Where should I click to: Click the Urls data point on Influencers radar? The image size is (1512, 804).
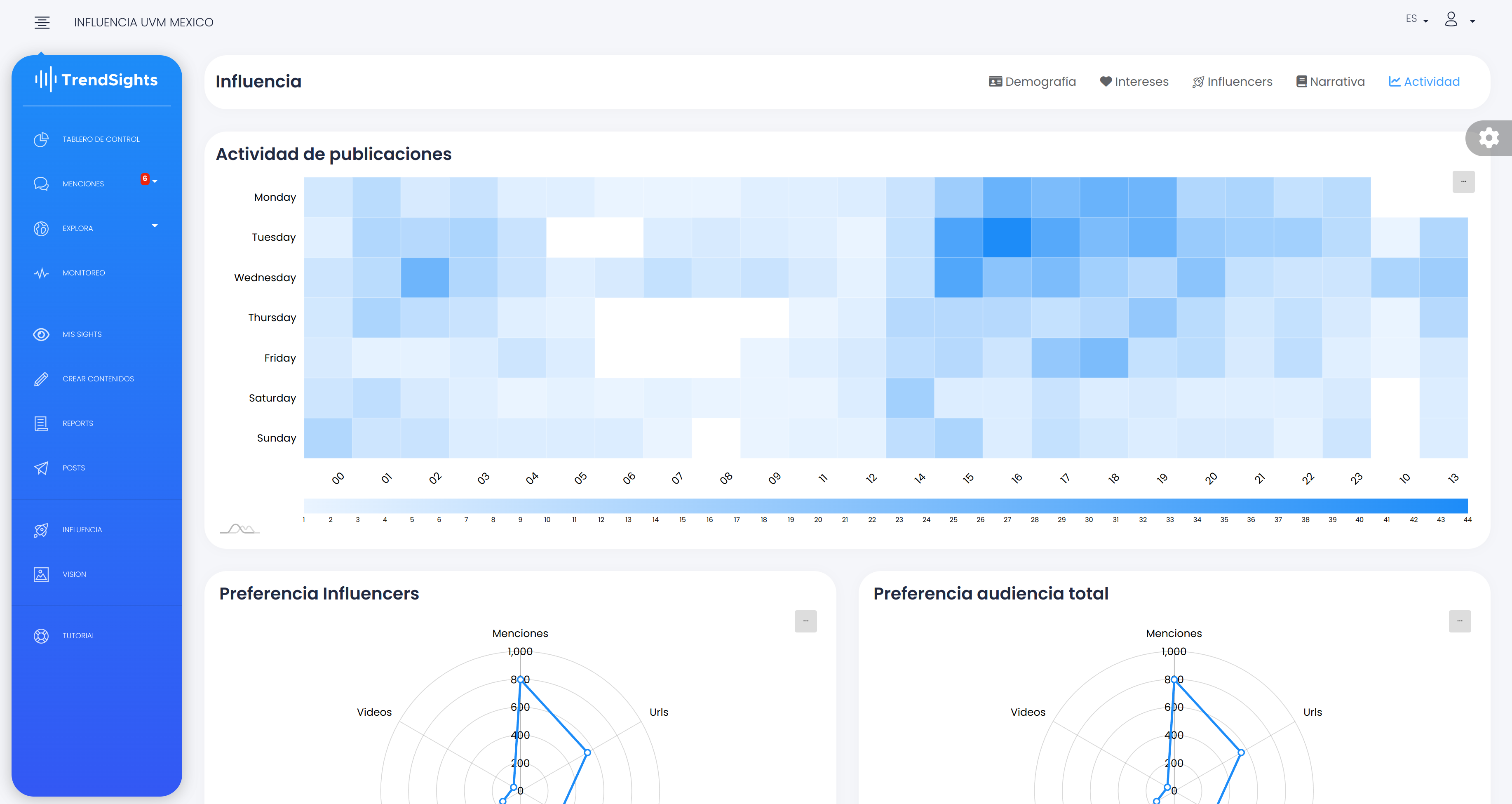[x=587, y=752]
